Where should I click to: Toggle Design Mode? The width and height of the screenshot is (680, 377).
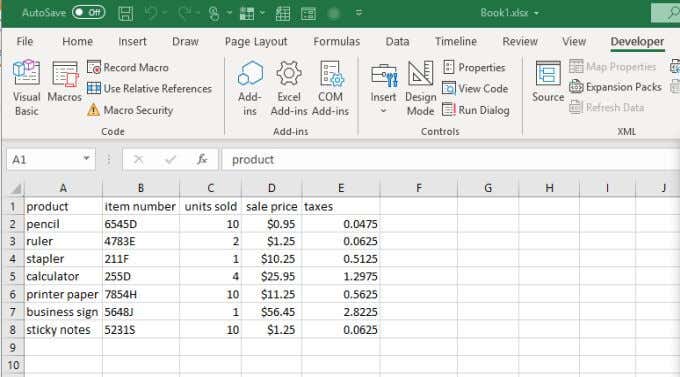(420, 88)
